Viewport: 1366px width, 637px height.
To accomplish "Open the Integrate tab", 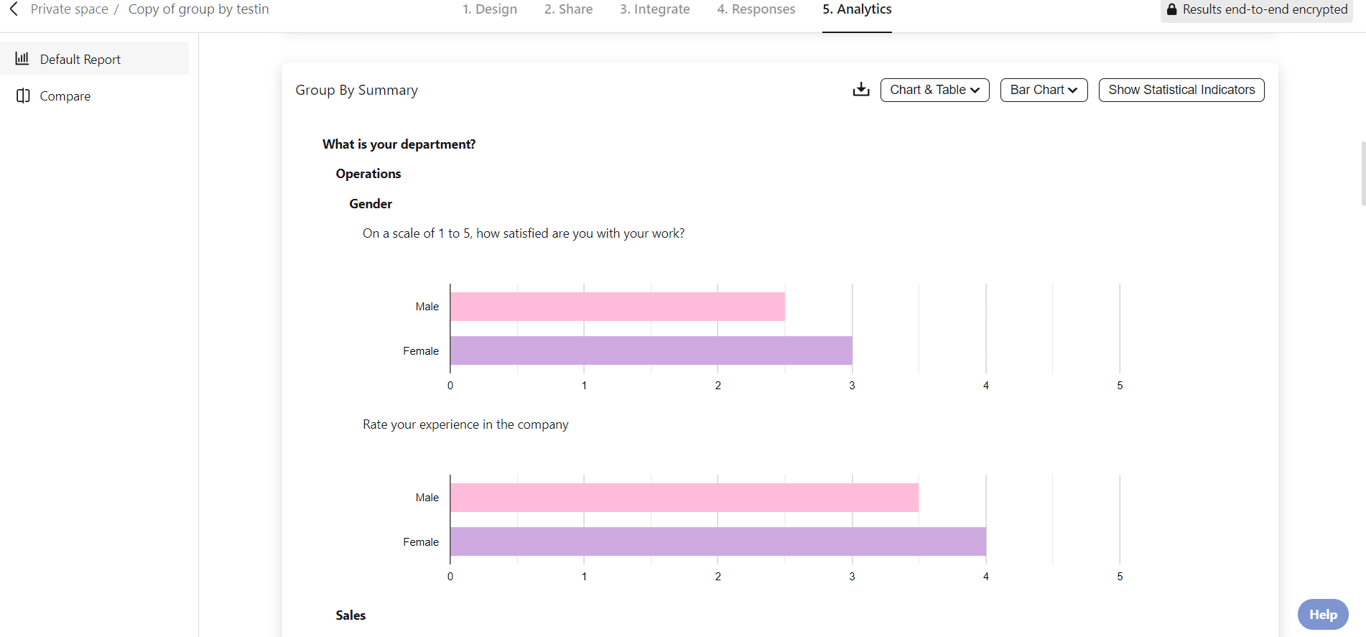I will [x=654, y=10].
